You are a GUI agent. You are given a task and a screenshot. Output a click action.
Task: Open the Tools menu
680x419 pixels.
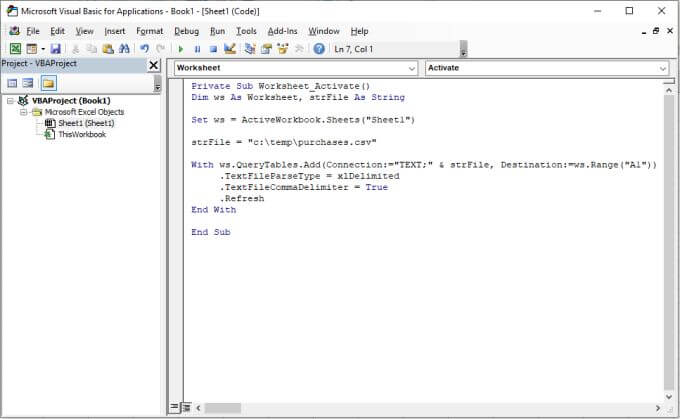point(246,31)
